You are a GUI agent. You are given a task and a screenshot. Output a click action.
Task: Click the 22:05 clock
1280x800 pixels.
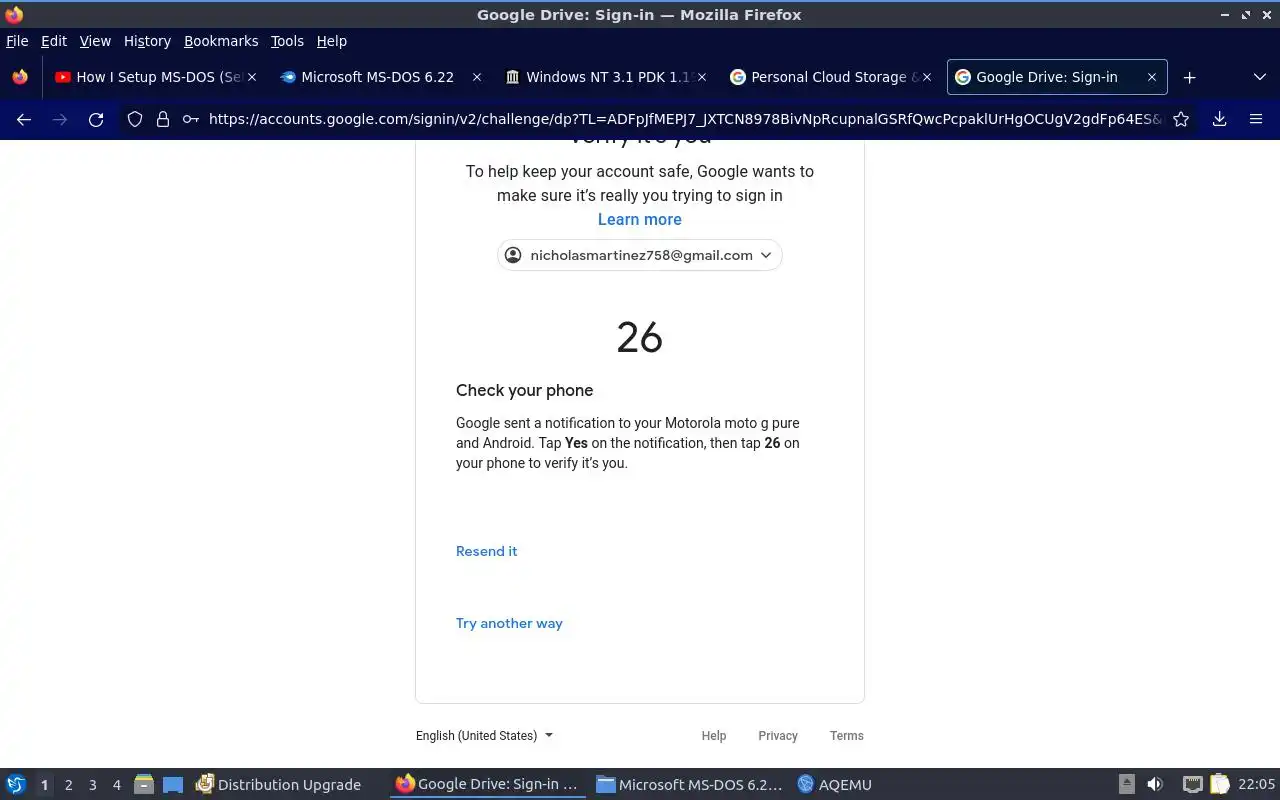click(x=1257, y=785)
